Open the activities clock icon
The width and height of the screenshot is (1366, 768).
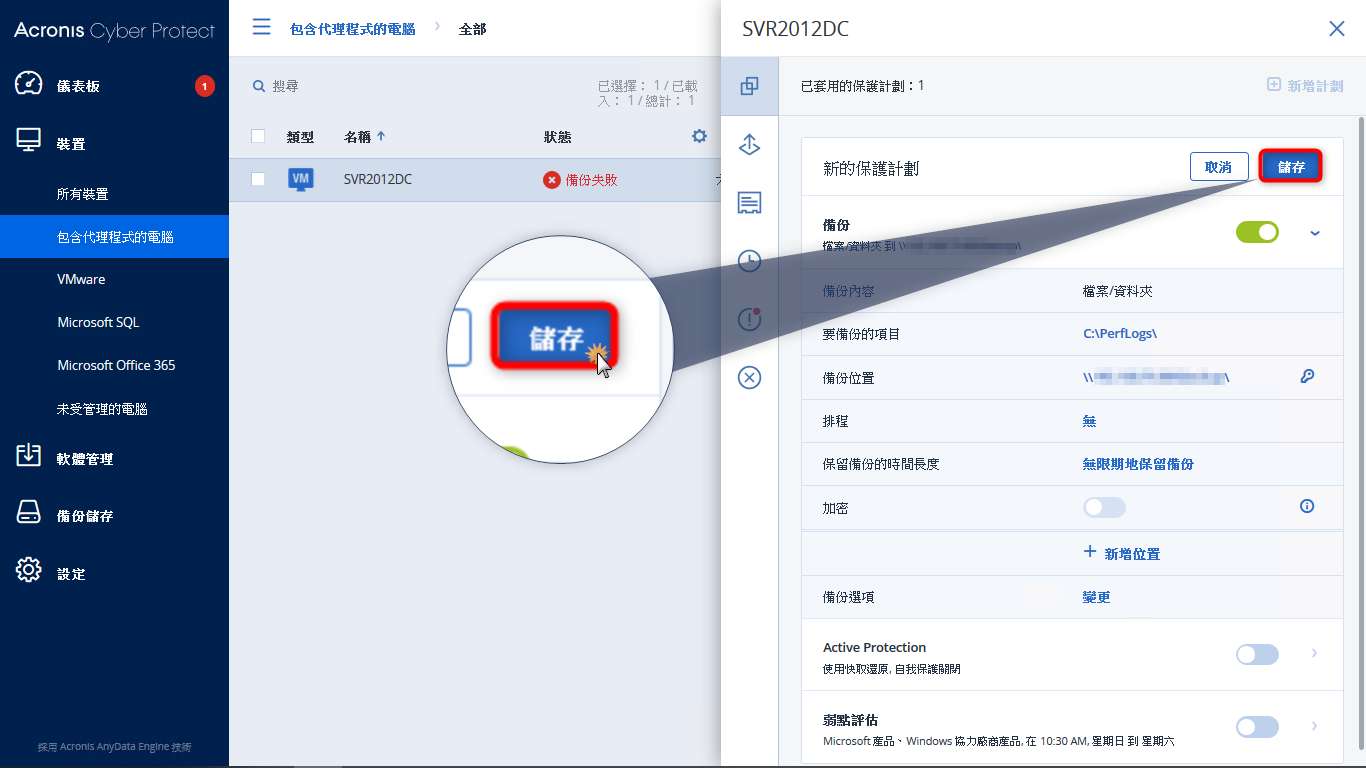click(x=749, y=261)
